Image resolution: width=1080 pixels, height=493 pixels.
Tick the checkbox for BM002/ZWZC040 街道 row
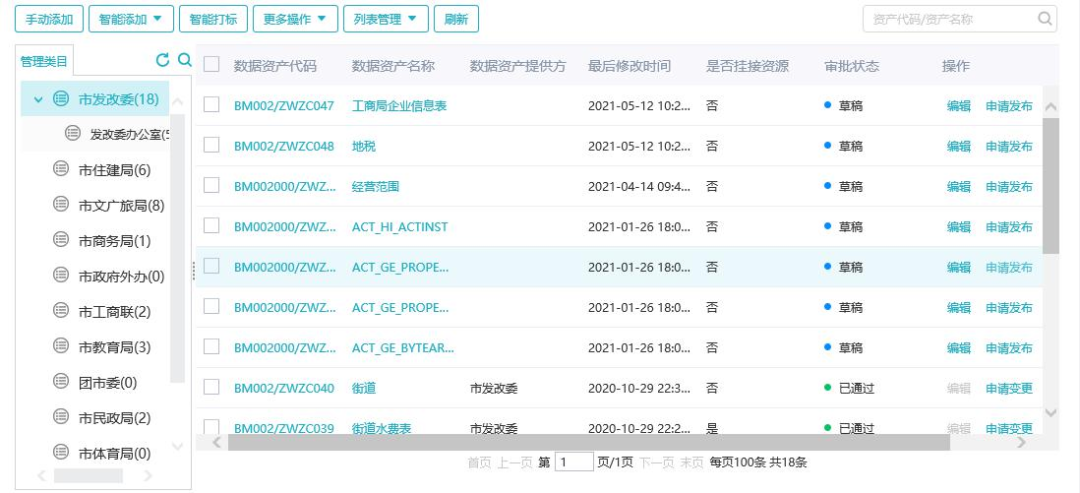coord(211,387)
